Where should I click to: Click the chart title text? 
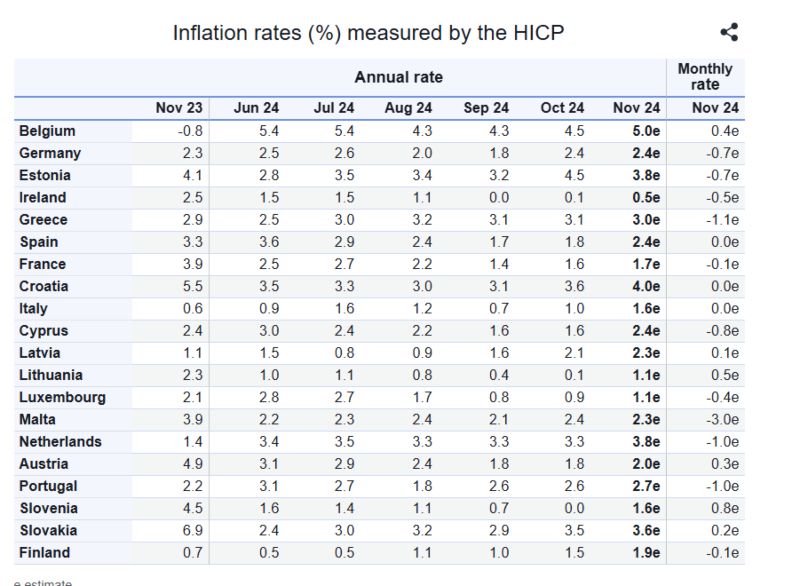point(368,33)
